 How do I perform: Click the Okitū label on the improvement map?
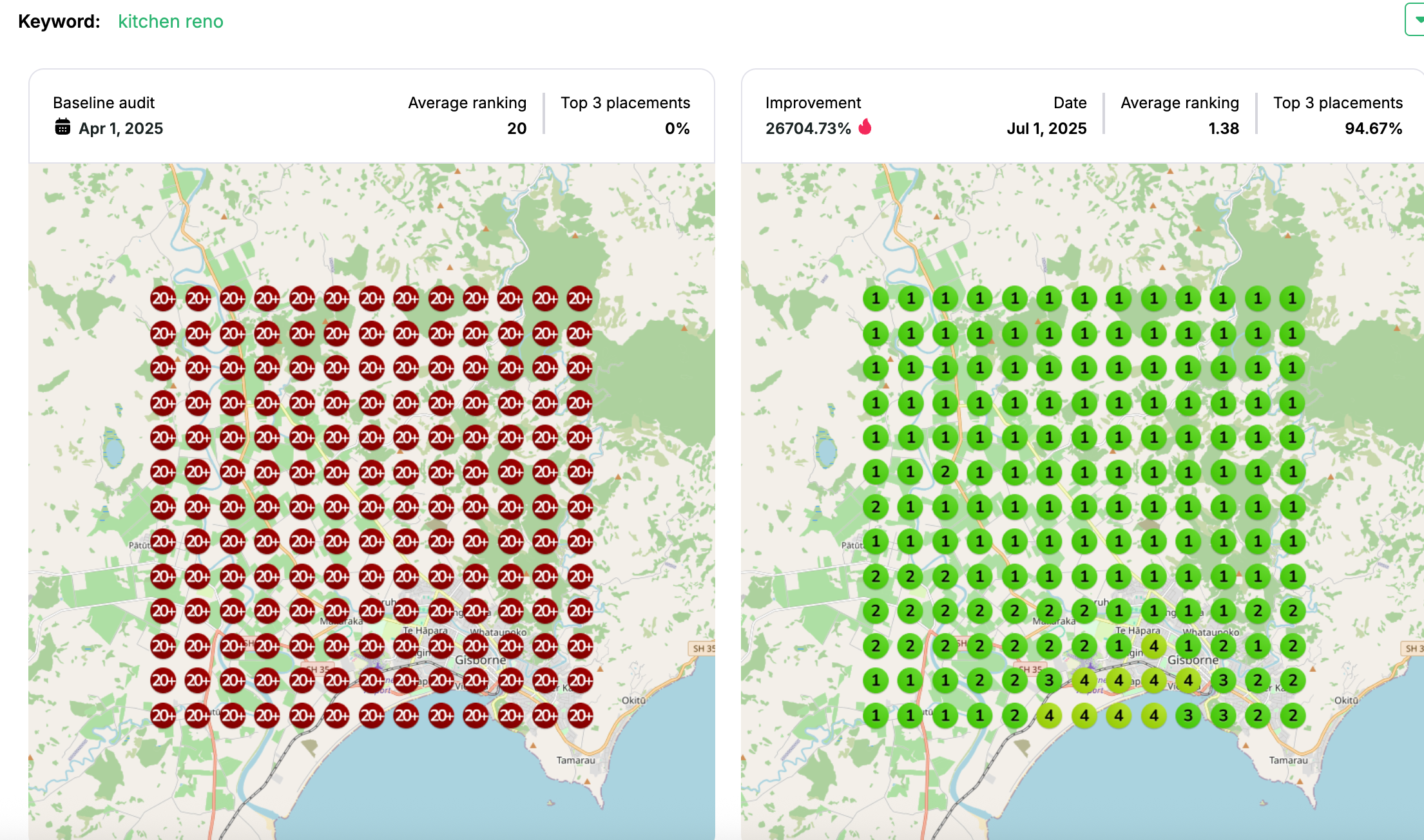point(1346,700)
